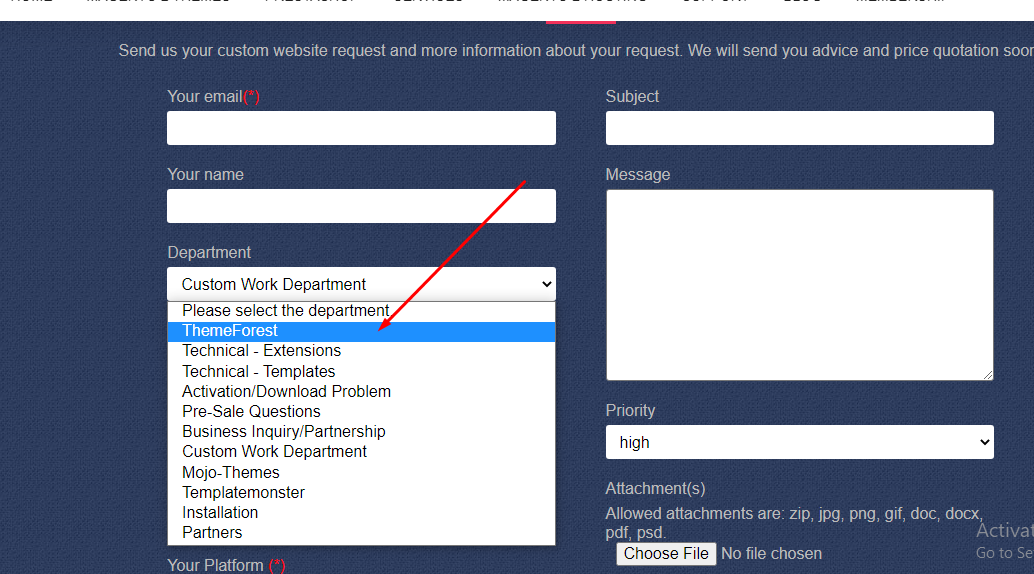Viewport: 1034px width, 574px height.
Task: Select Mojo-Themes option
Action: pos(361,472)
